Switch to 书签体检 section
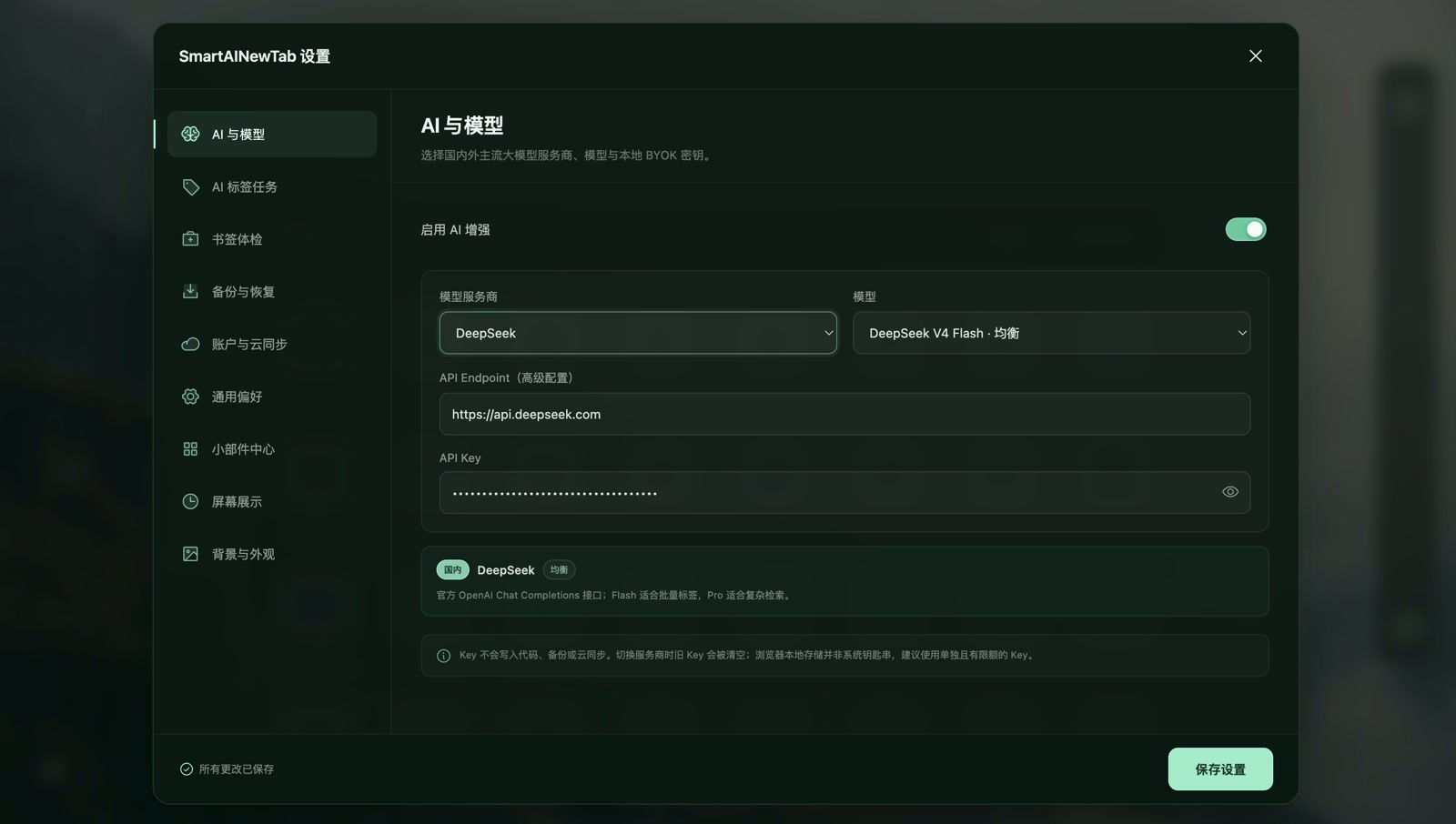This screenshot has width=1456, height=824. coord(272,239)
